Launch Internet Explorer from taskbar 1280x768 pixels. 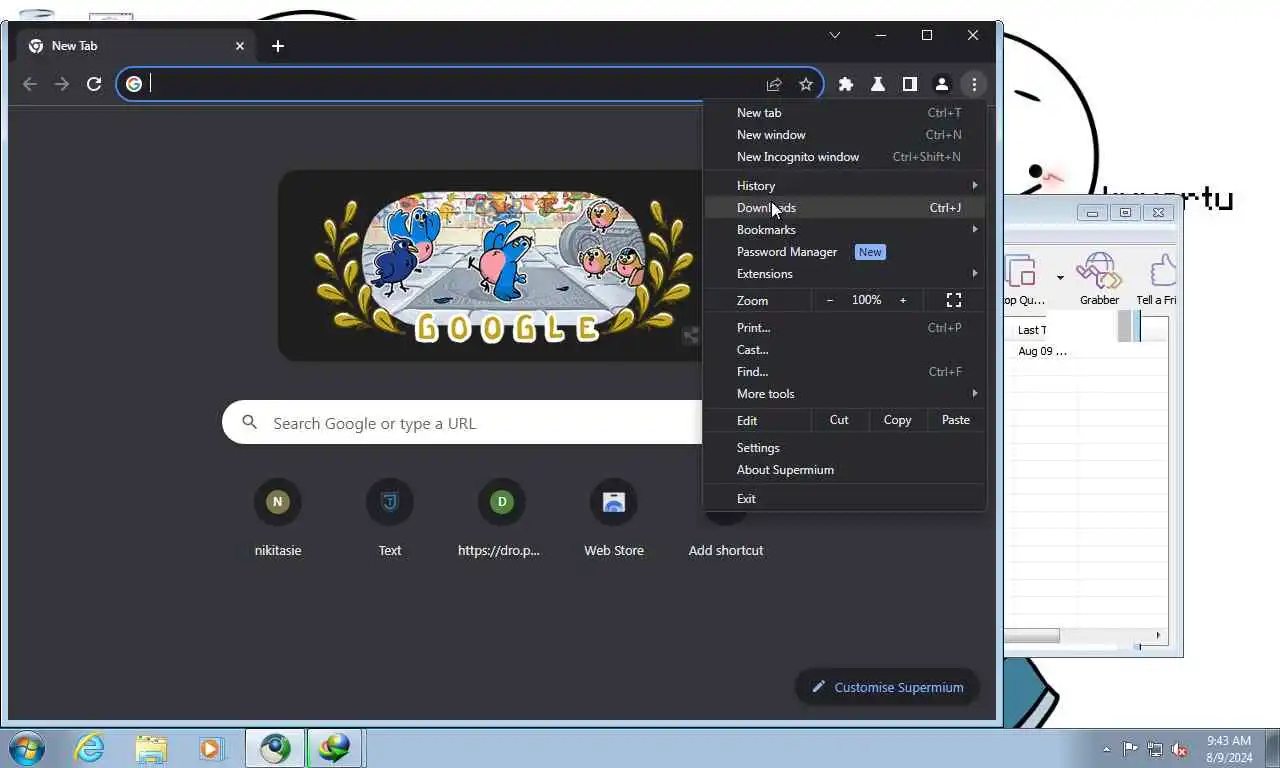coord(89,748)
